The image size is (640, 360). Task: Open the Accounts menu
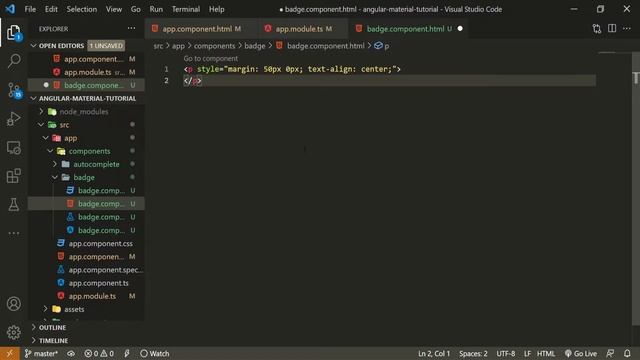[13, 304]
